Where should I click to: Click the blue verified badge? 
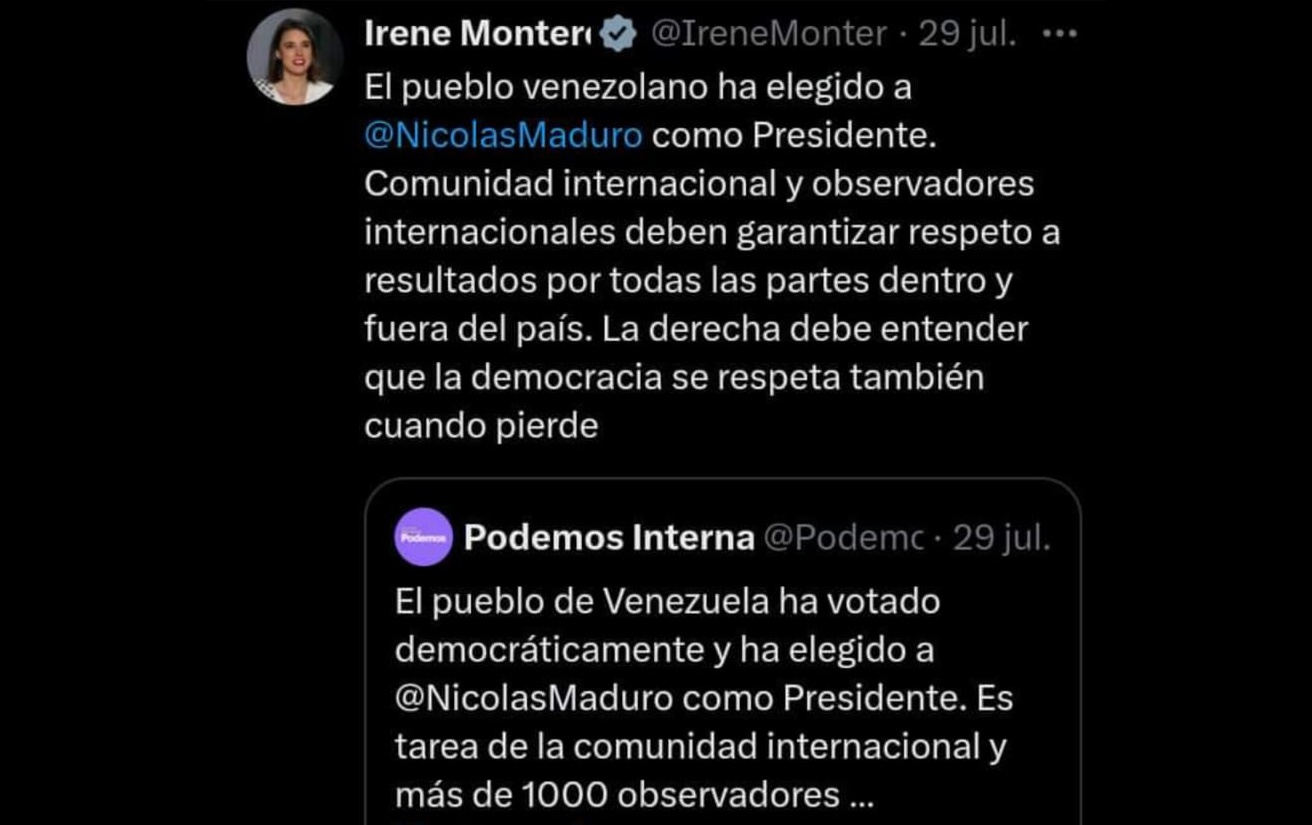(x=618, y=35)
